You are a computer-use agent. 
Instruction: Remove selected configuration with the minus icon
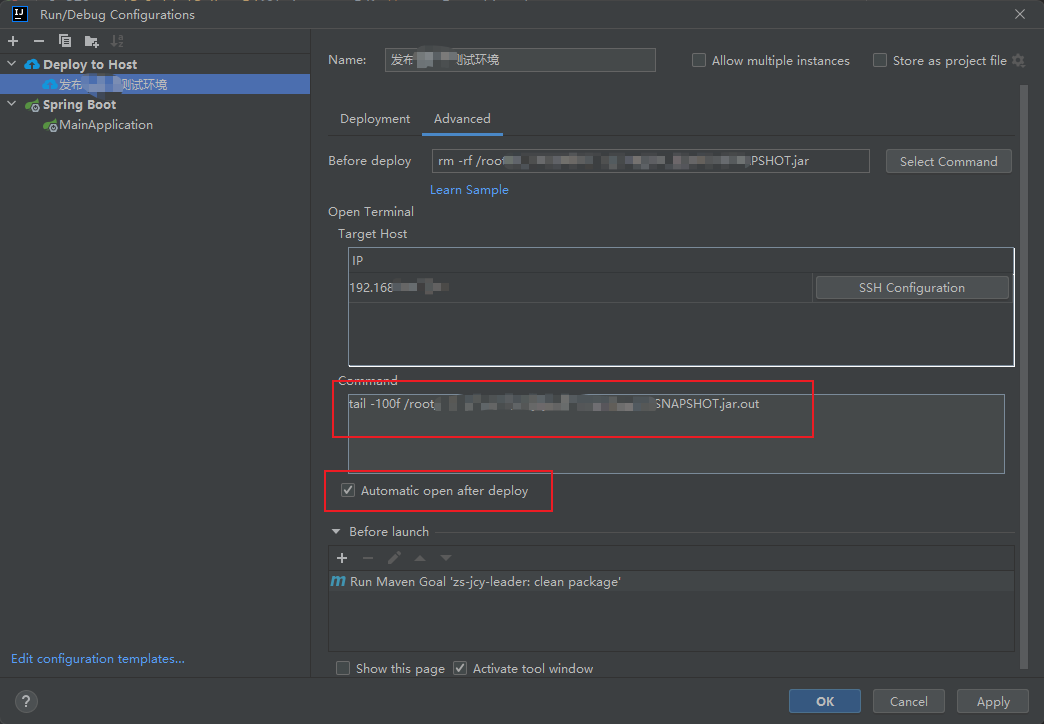pyautogui.click(x=39, y=41)
